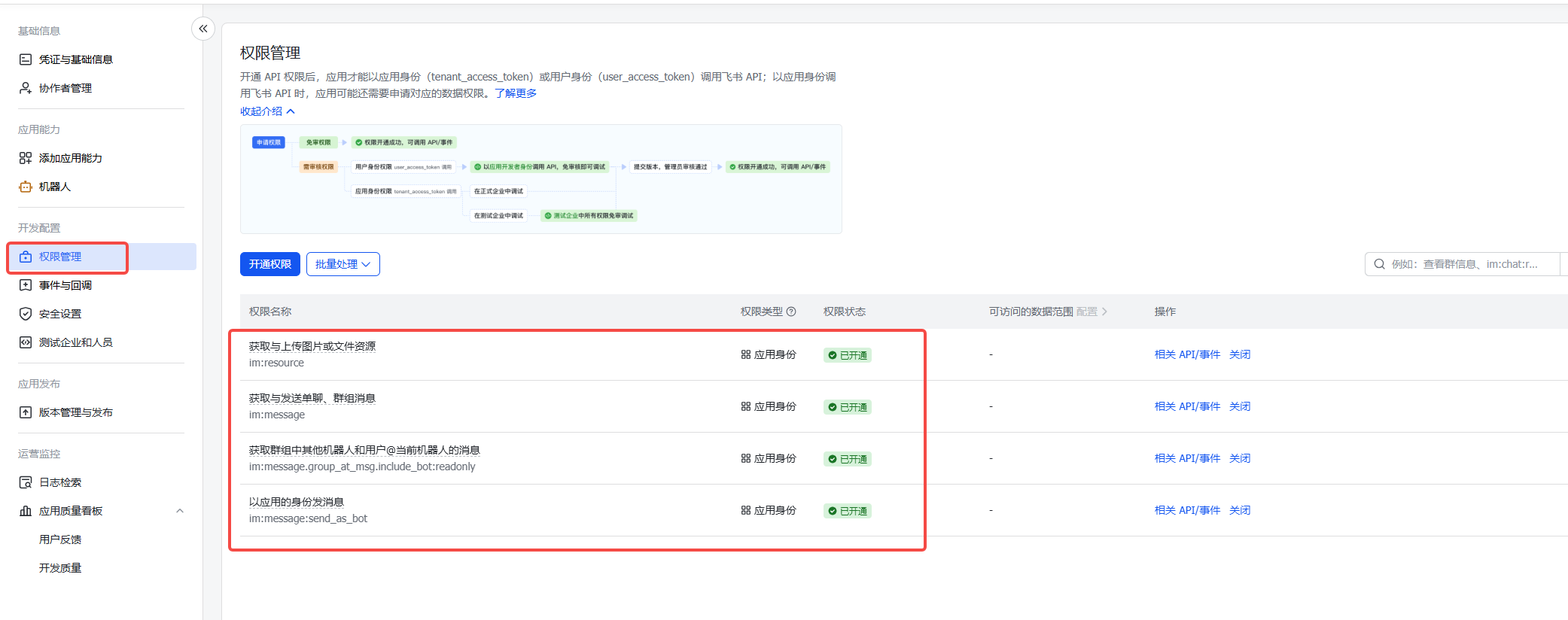This screenshot has height=620, width=1568.
Task: Select 事件与回调 in the sidebar
Action: point(65,285)
